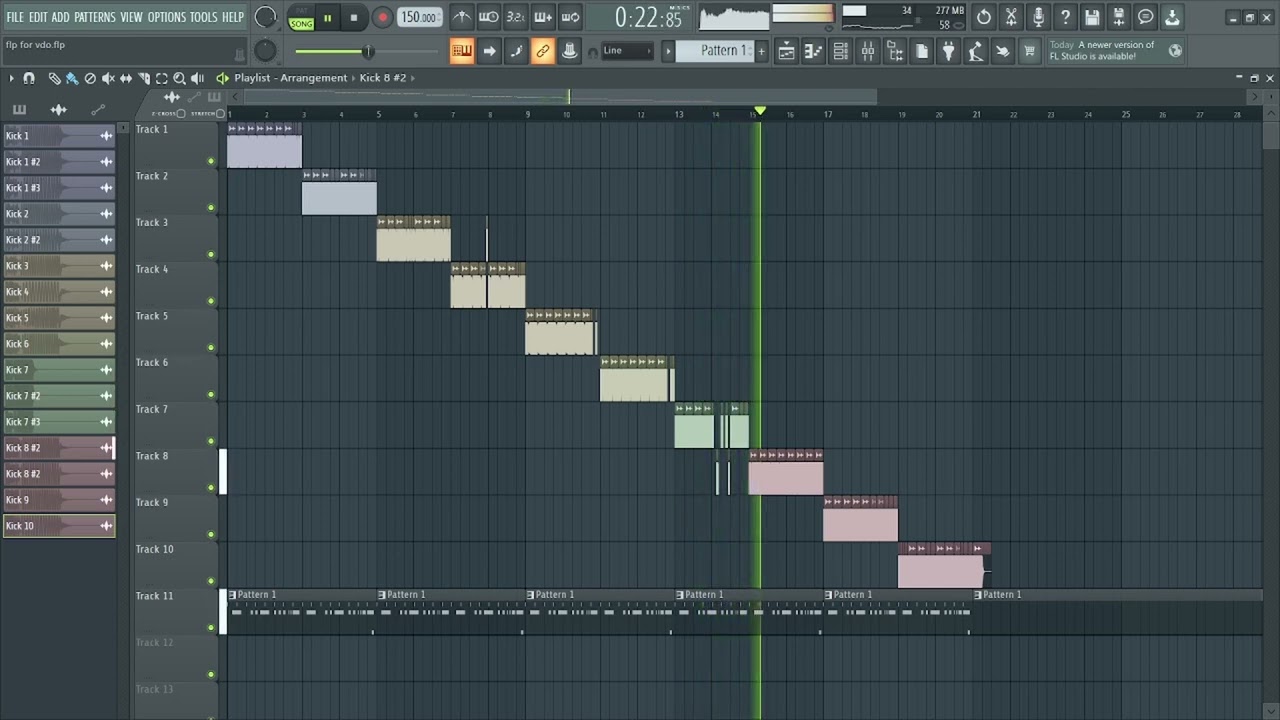The image size is (1280, 720).
Task: Toggle the metronome icon
Action: 461,17
